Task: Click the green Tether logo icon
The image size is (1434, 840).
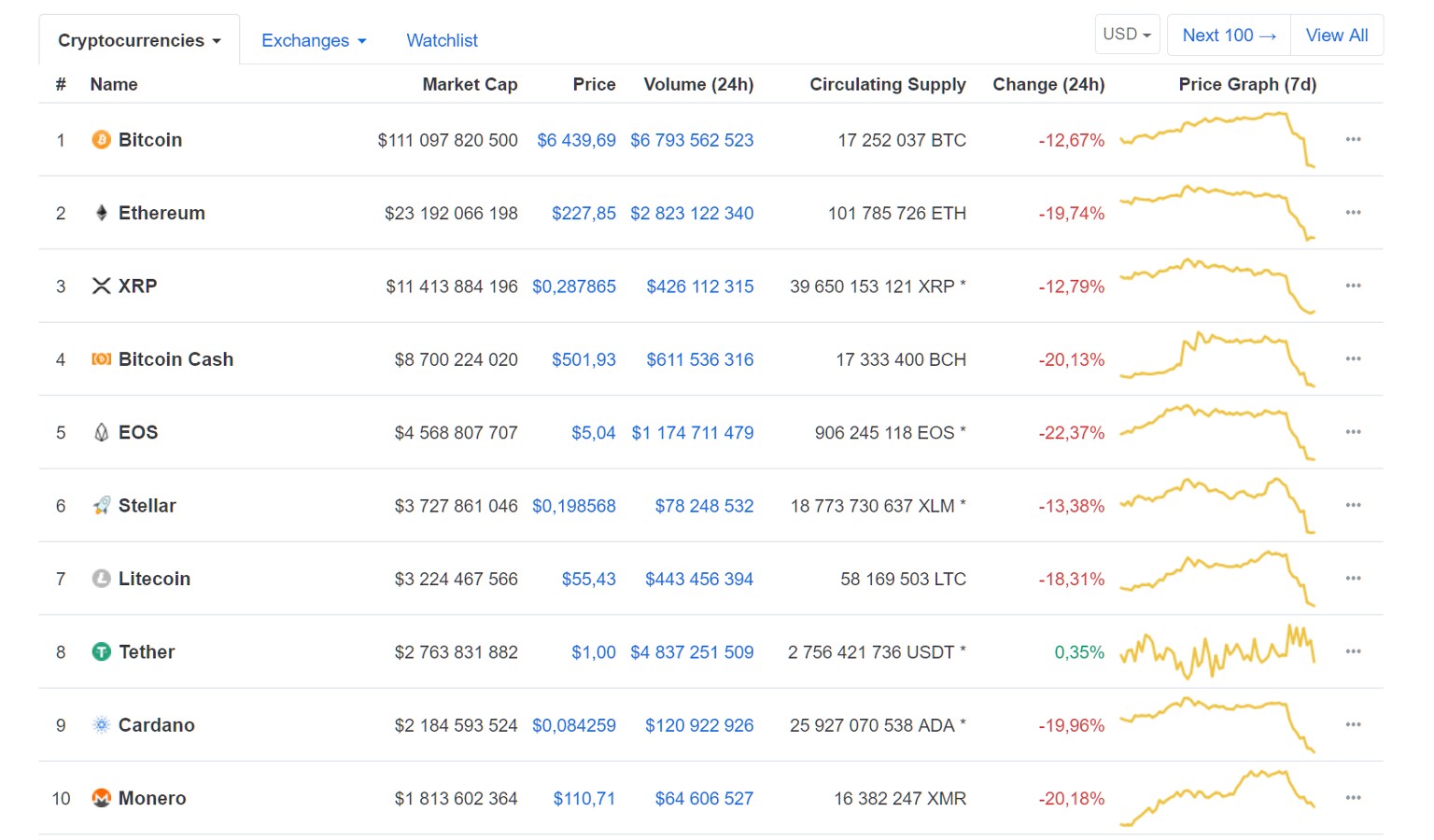Action: [101, 651]
